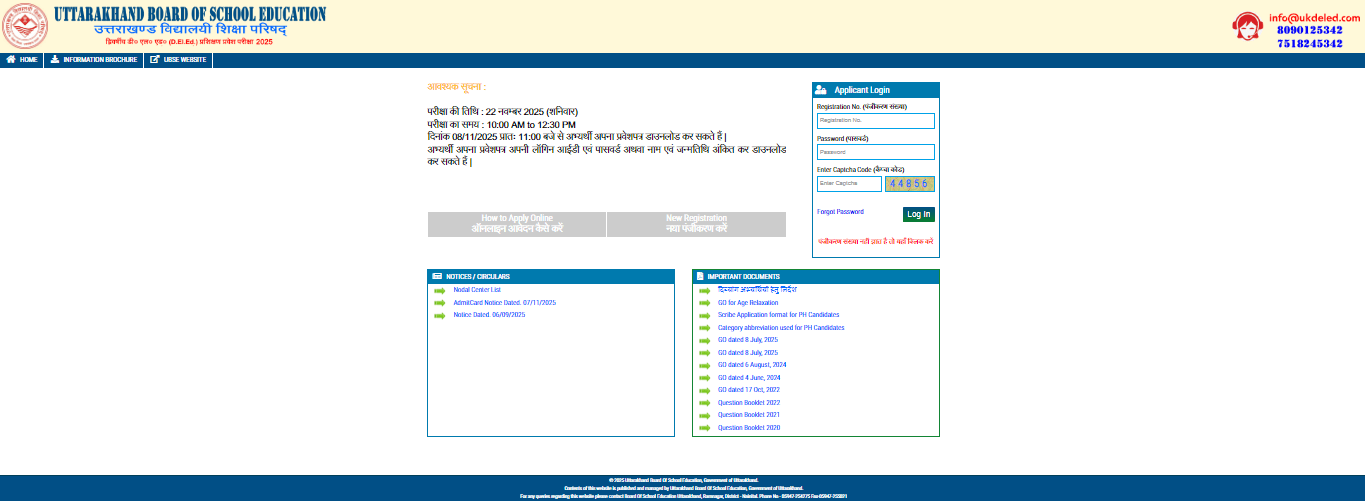Click the external-link icon beside UBSE Website
This screenshot has height=501, width=1365.
(155, 60)
